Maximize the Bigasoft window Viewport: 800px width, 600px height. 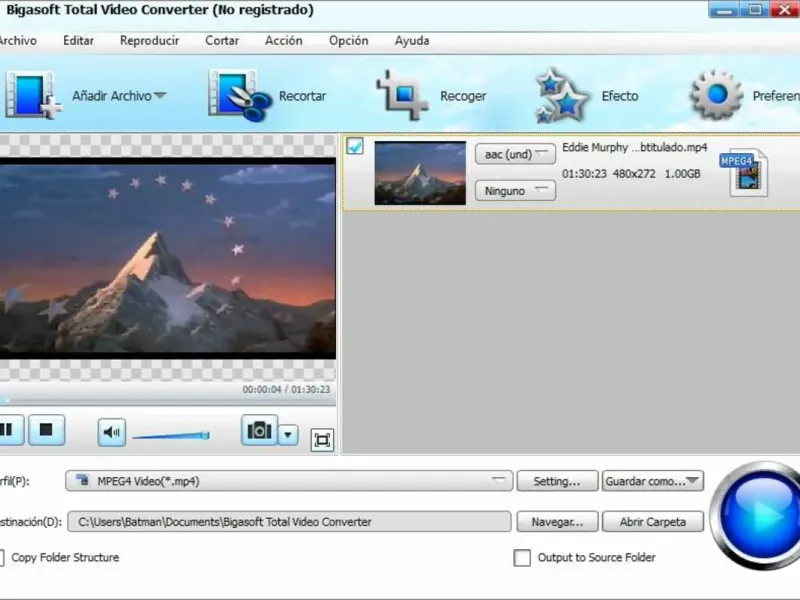pyautogui.click(x=755, y=10)
